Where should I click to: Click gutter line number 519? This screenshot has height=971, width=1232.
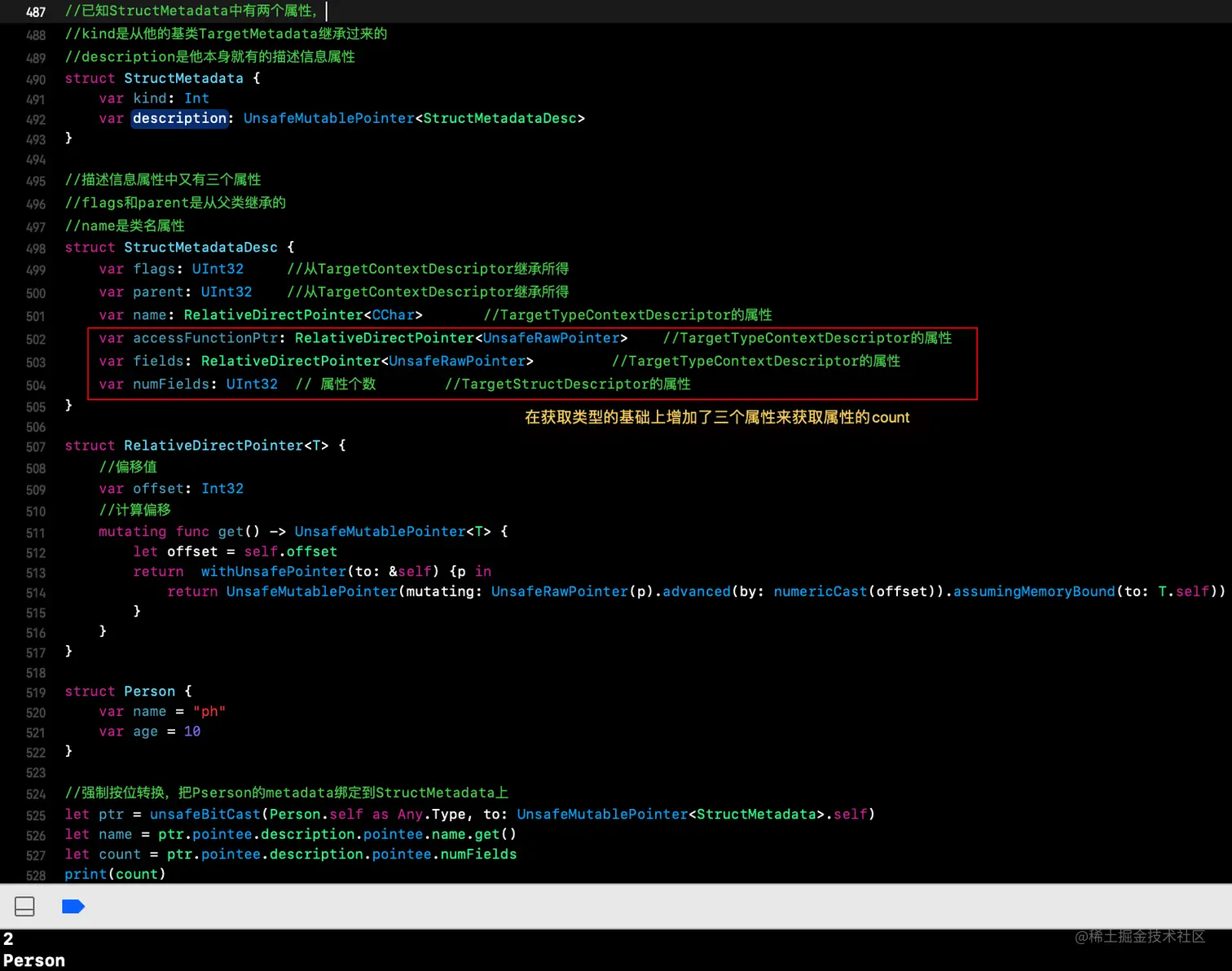pyautogui.click(x=36, y=692)
